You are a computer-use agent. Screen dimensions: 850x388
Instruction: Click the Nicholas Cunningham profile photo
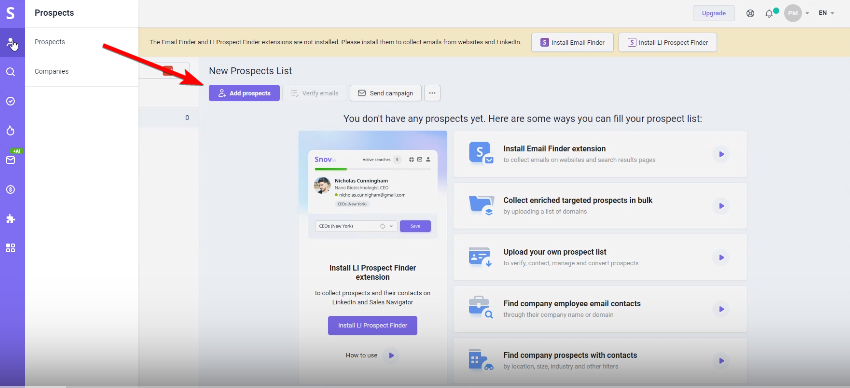[323, 185]
